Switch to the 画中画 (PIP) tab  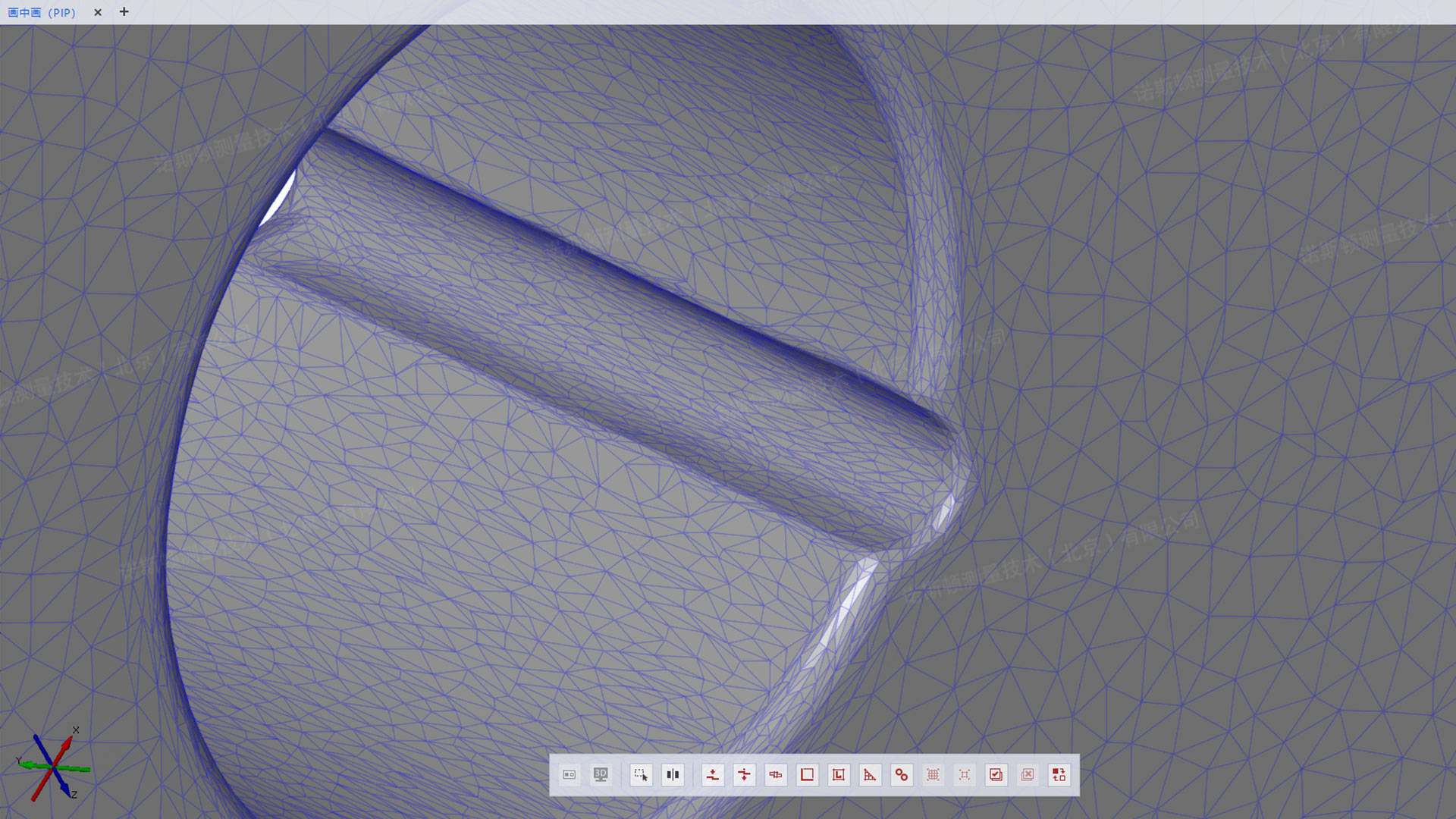42,12
